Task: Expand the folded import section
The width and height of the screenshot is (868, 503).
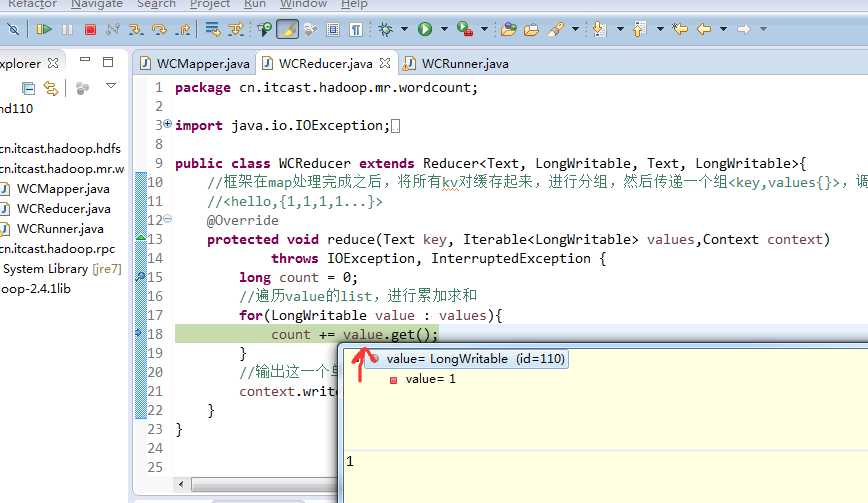Action: tap(167, 124)
